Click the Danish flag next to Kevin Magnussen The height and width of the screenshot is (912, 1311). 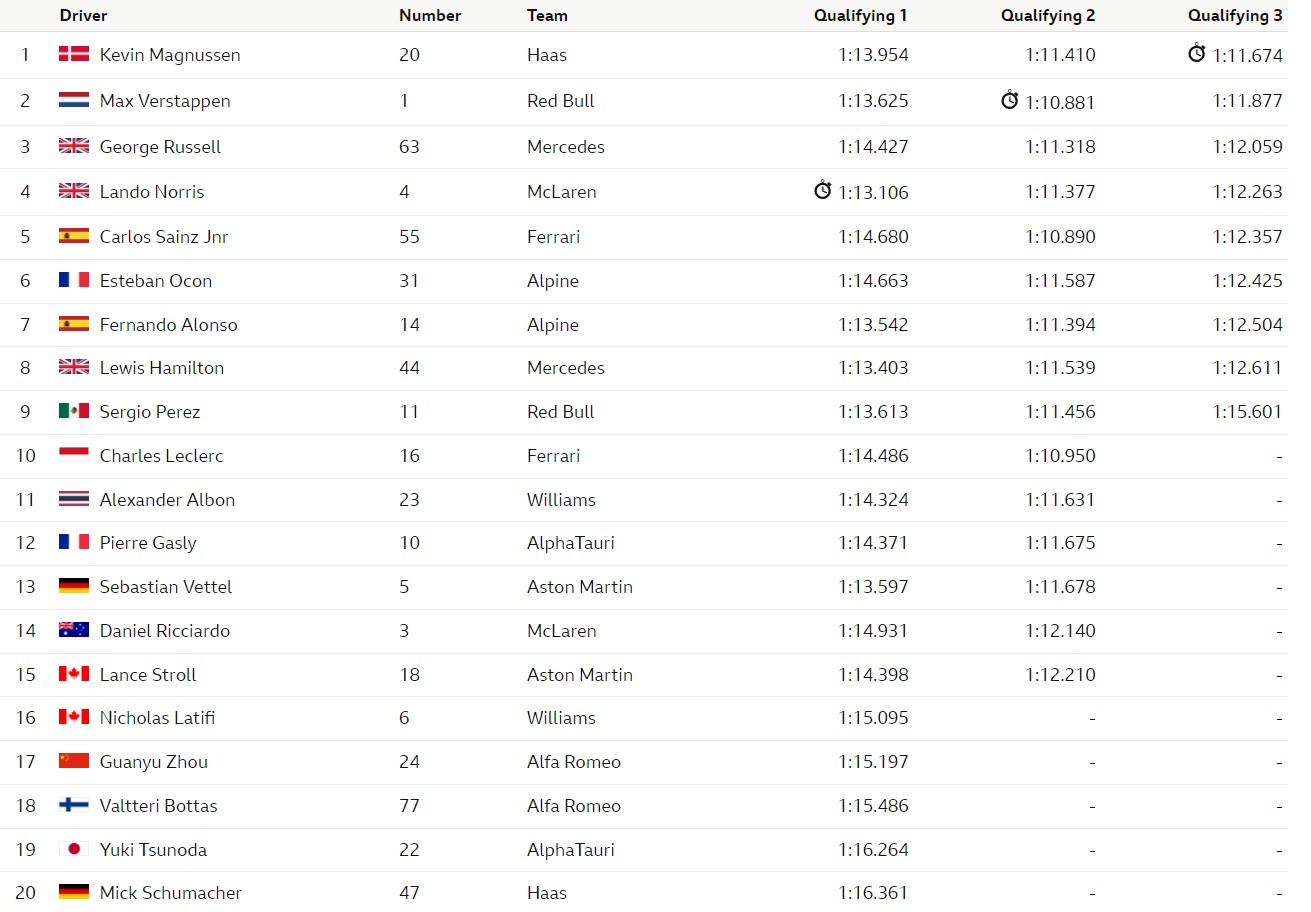point(74,54)
